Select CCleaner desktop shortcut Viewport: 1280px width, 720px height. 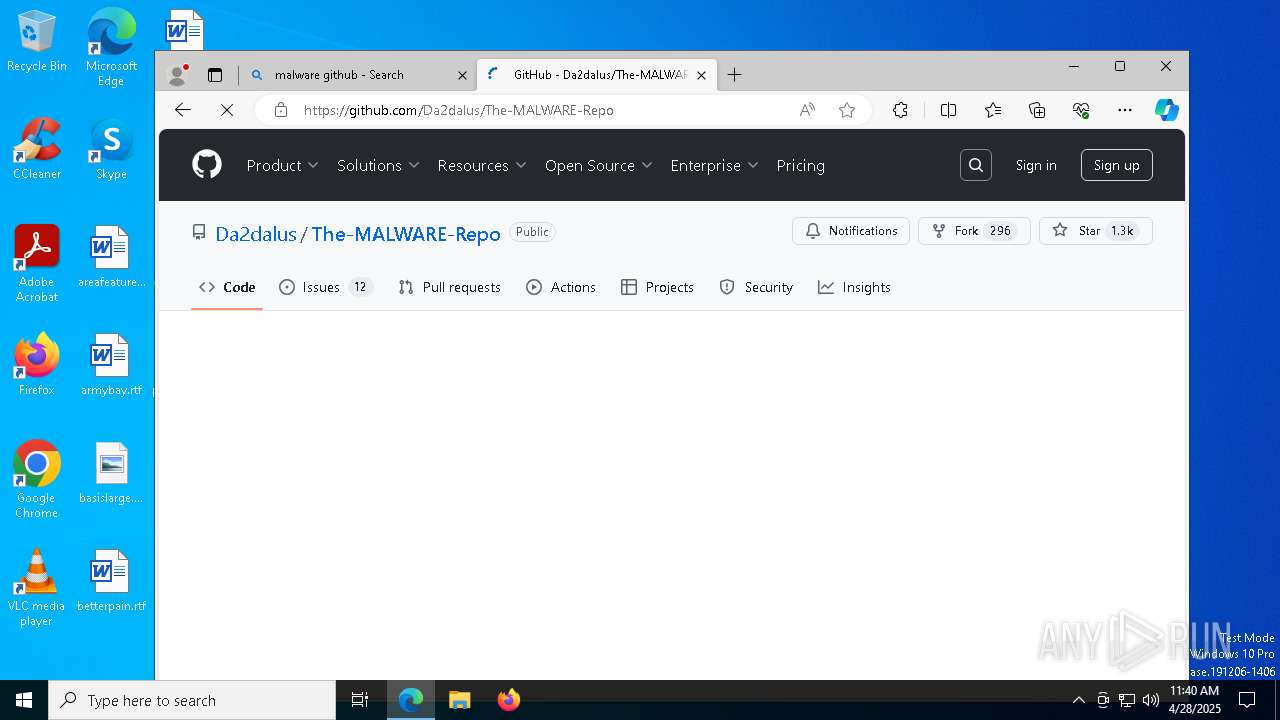(37, 149)
